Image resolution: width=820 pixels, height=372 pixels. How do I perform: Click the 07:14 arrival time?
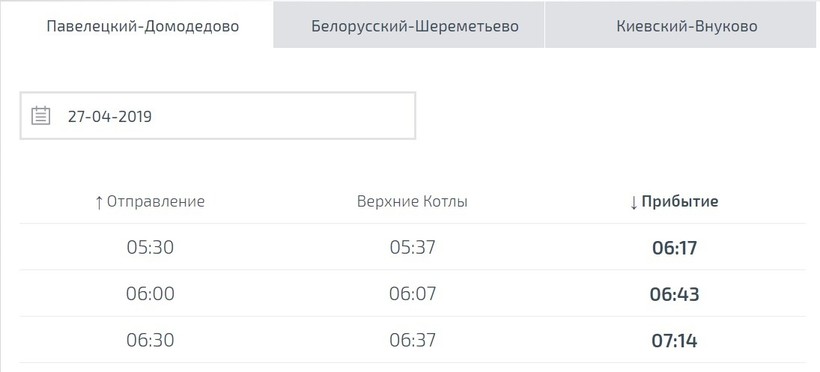(675, 341)
